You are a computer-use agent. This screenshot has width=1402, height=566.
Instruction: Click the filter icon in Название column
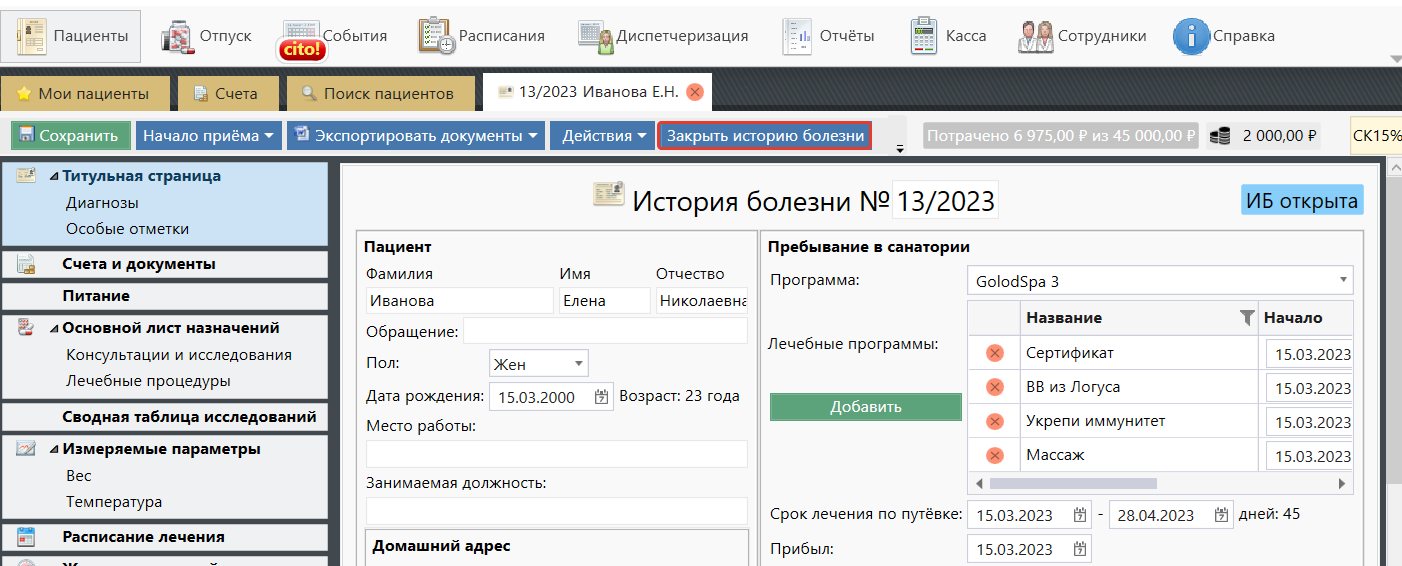tap(1246, 318)
